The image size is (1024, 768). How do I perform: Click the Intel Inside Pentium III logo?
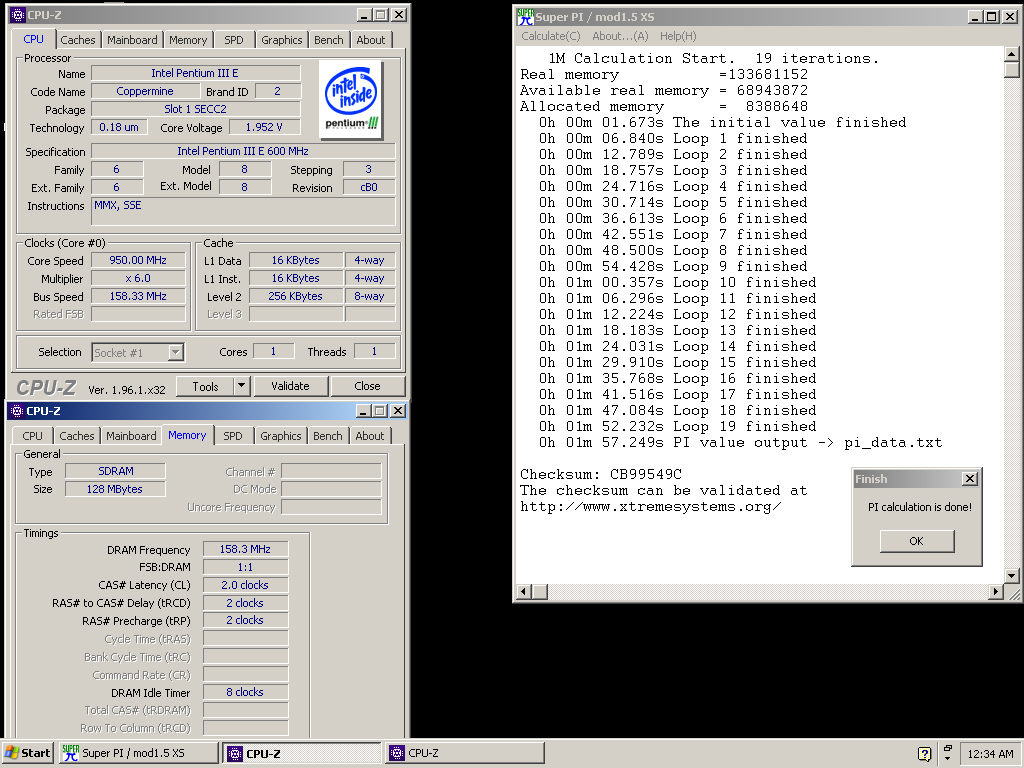point(351,100)
